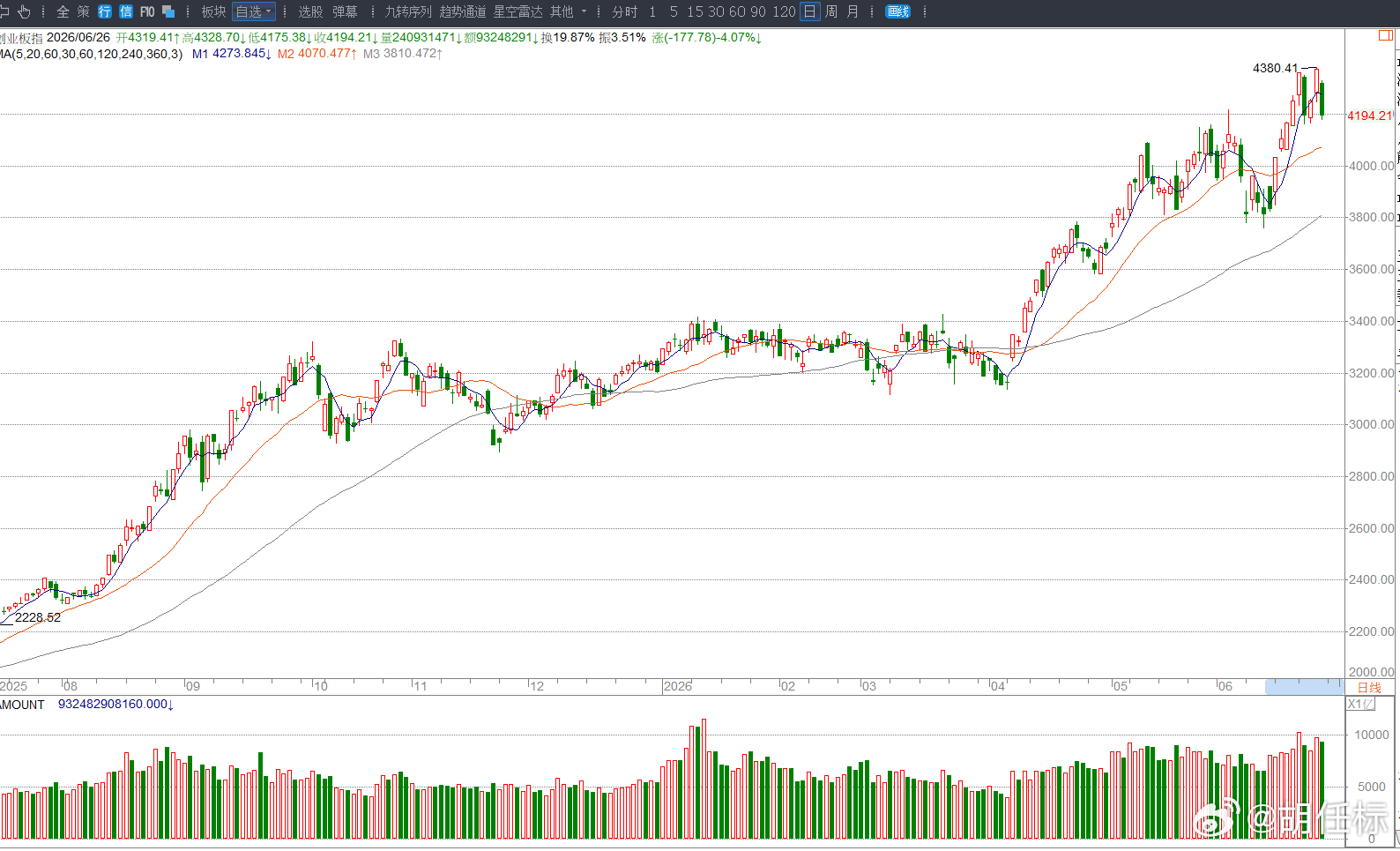
Task: Click the X1 scale indicator icon
Action: click(1360, 704)
